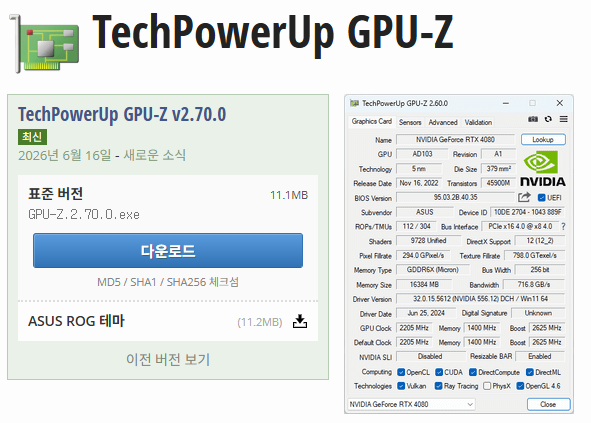Click the Release Date value Nov 16, 2022
This screenshot has width=591, height=423.
(x=419, y=183)
